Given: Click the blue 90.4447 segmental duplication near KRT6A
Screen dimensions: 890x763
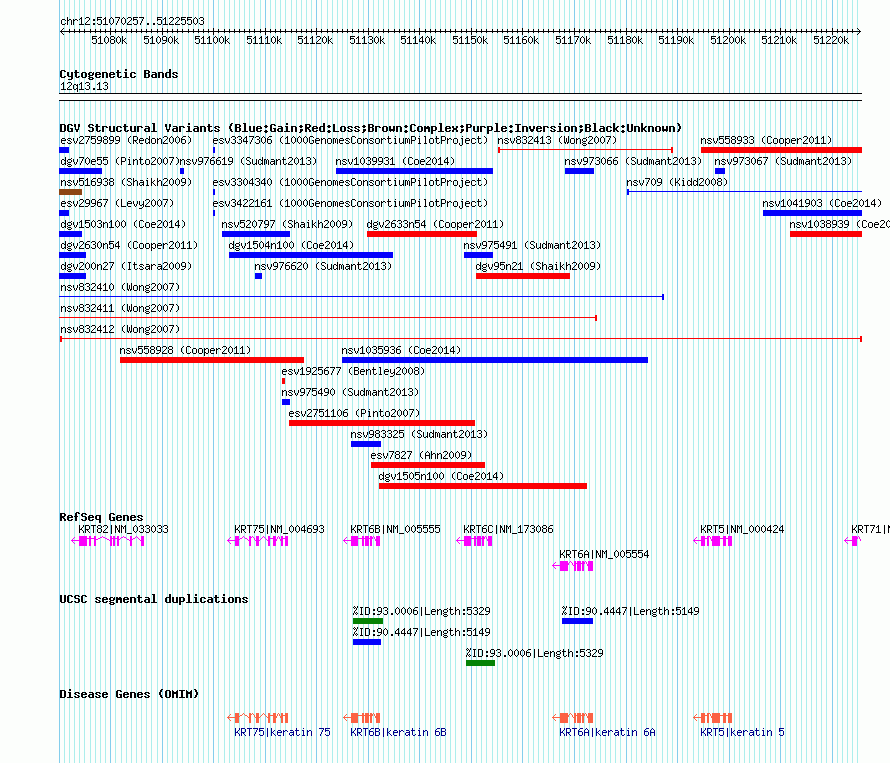Looking at the screenshot, I should pyautogui.click(x=577, y=621).
